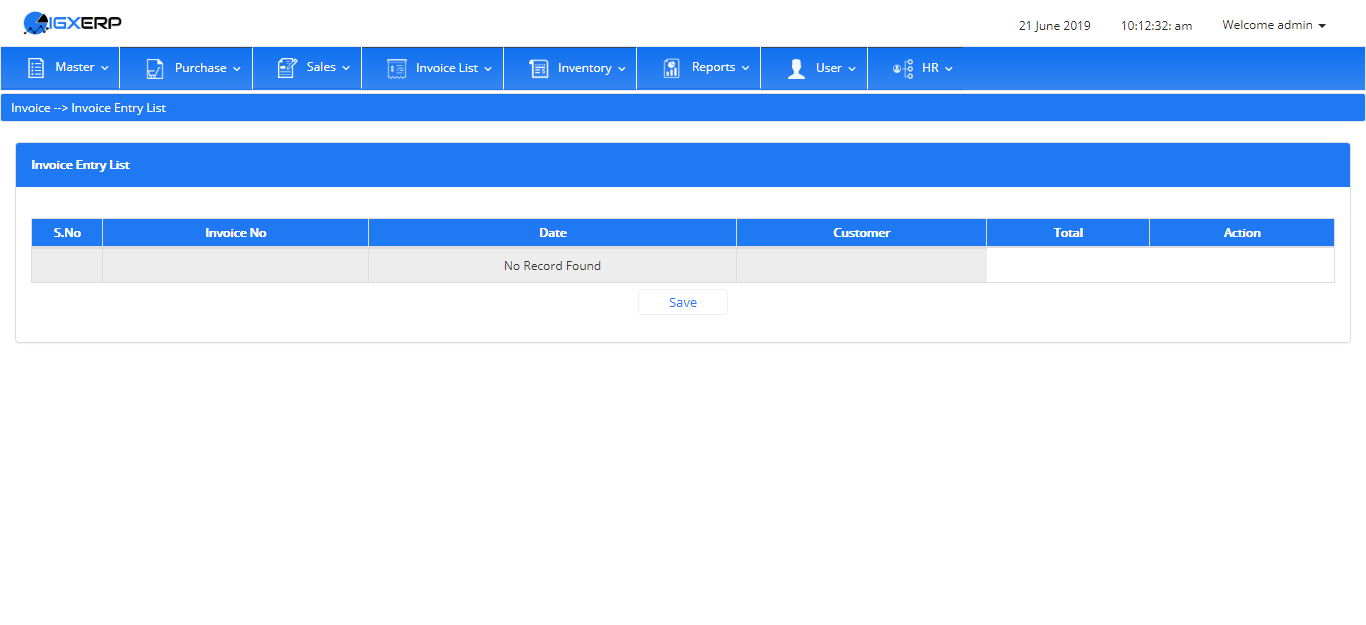Click the Sales pencil document icon
This screenshot has height=625, width=1366.
pyautogui.click(x=287, y=68)
